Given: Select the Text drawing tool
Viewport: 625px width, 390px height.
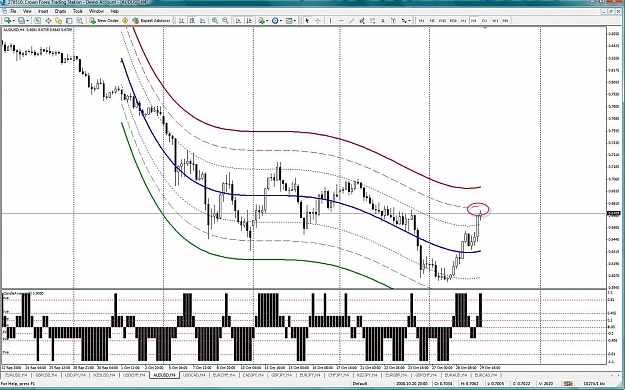Looking at the screenshot, I should pos(383,20).
